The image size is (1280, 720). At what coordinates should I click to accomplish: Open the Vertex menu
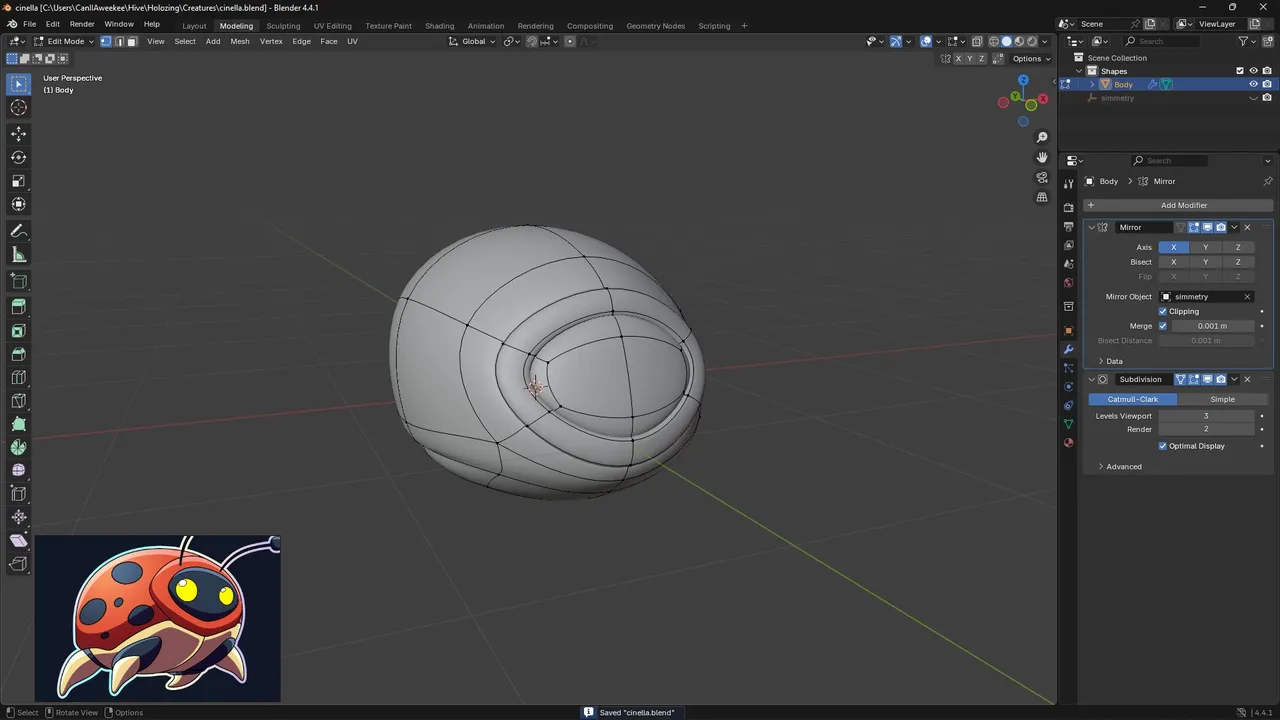[271, 41]
